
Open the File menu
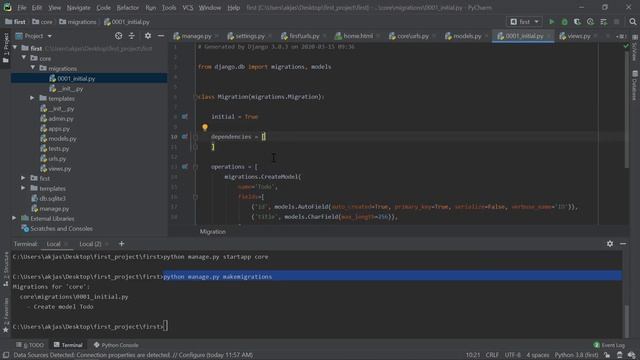[22, 8]
